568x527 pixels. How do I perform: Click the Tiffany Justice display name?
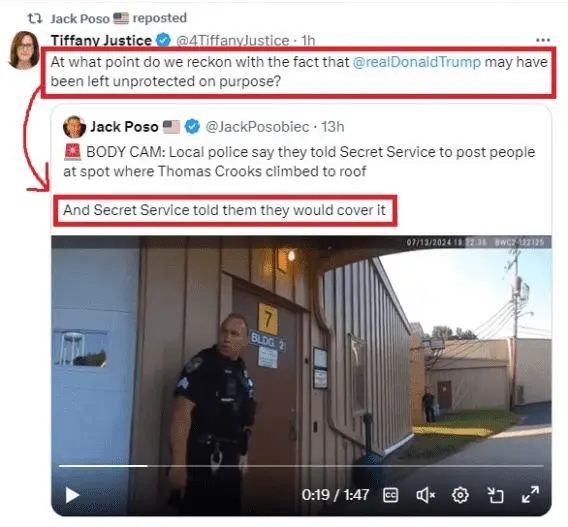(x=101, y=40)
